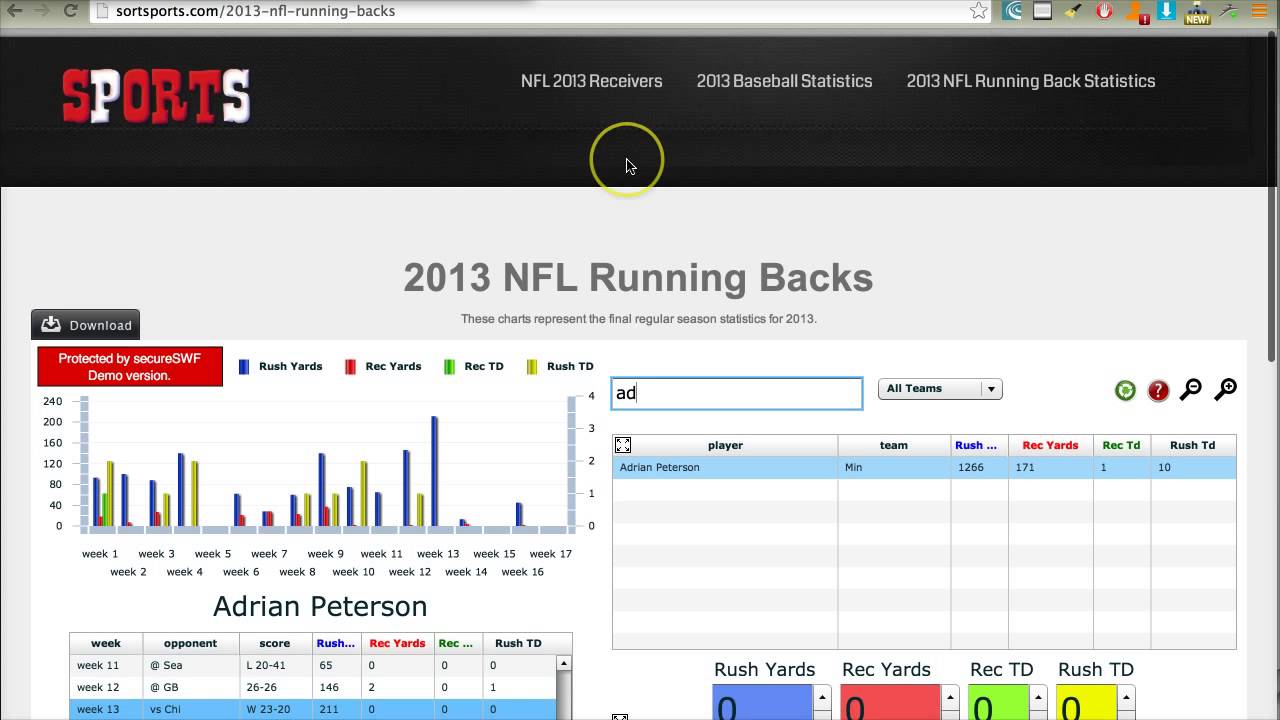1280x720 pixels.
Task: Sort player table by the team column
Action: pyautogui.click(x=894, y=445)
